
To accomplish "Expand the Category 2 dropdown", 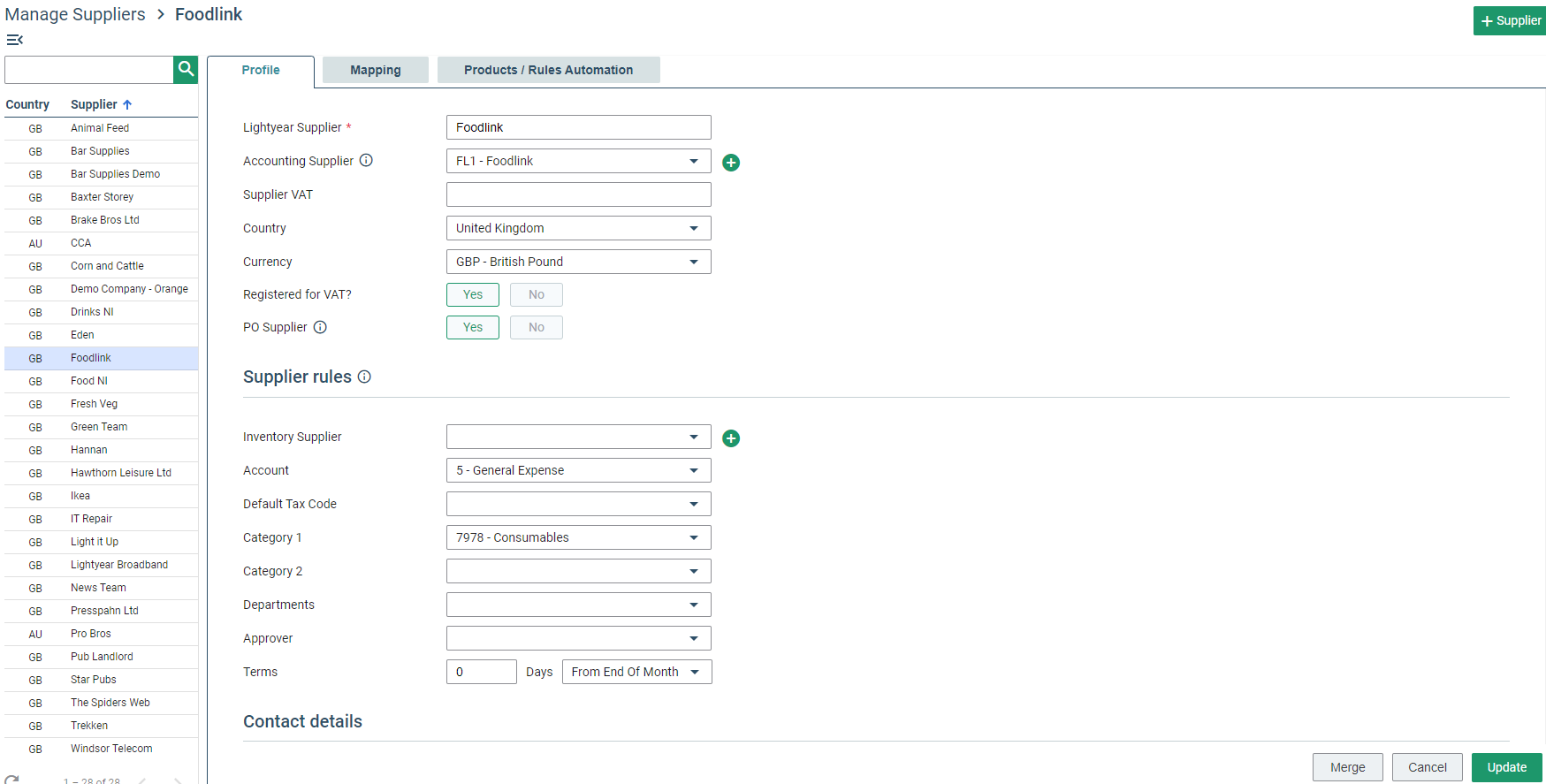I will click(x=579, y=571).
